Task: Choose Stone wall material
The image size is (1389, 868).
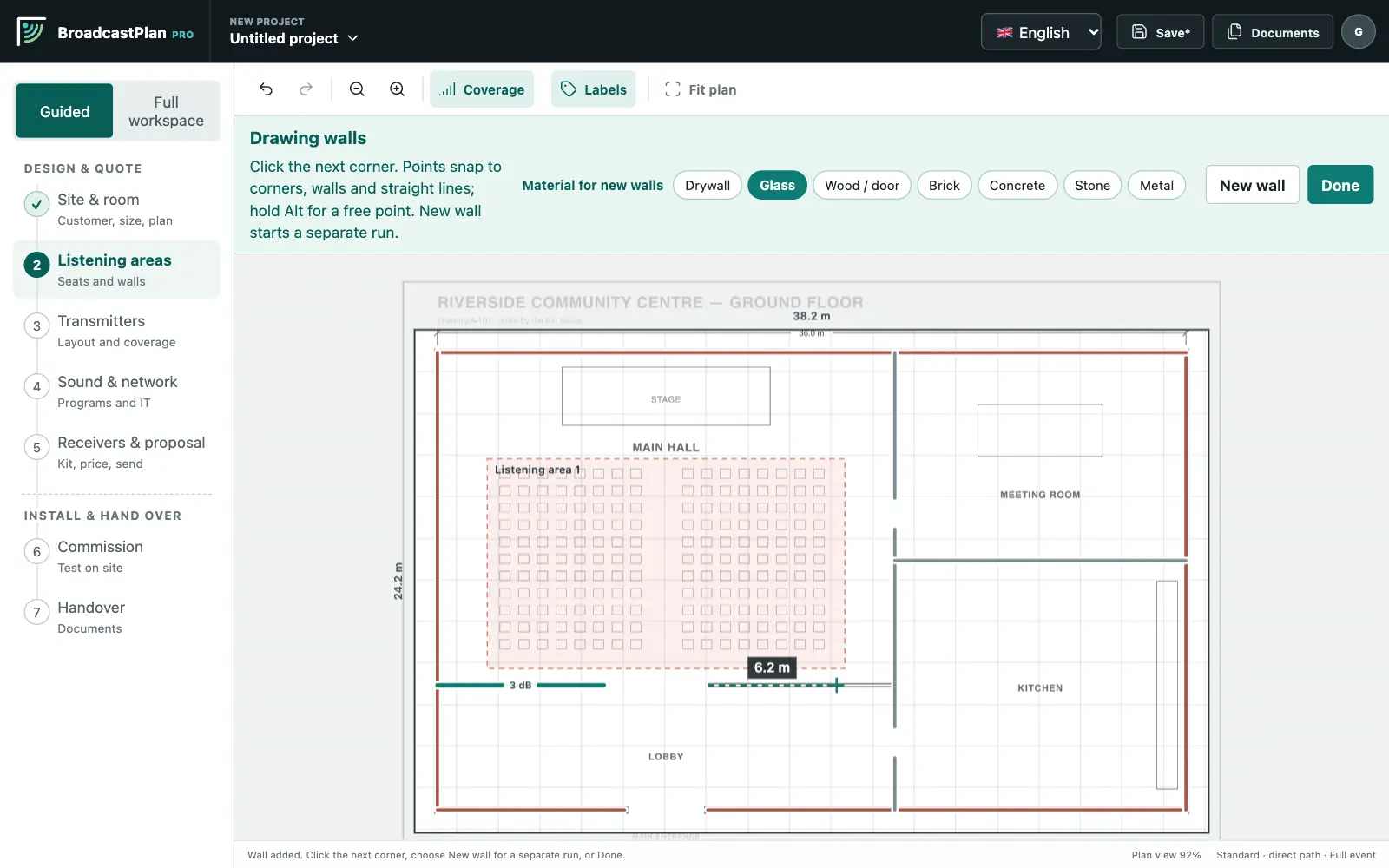Action: 1092,185
